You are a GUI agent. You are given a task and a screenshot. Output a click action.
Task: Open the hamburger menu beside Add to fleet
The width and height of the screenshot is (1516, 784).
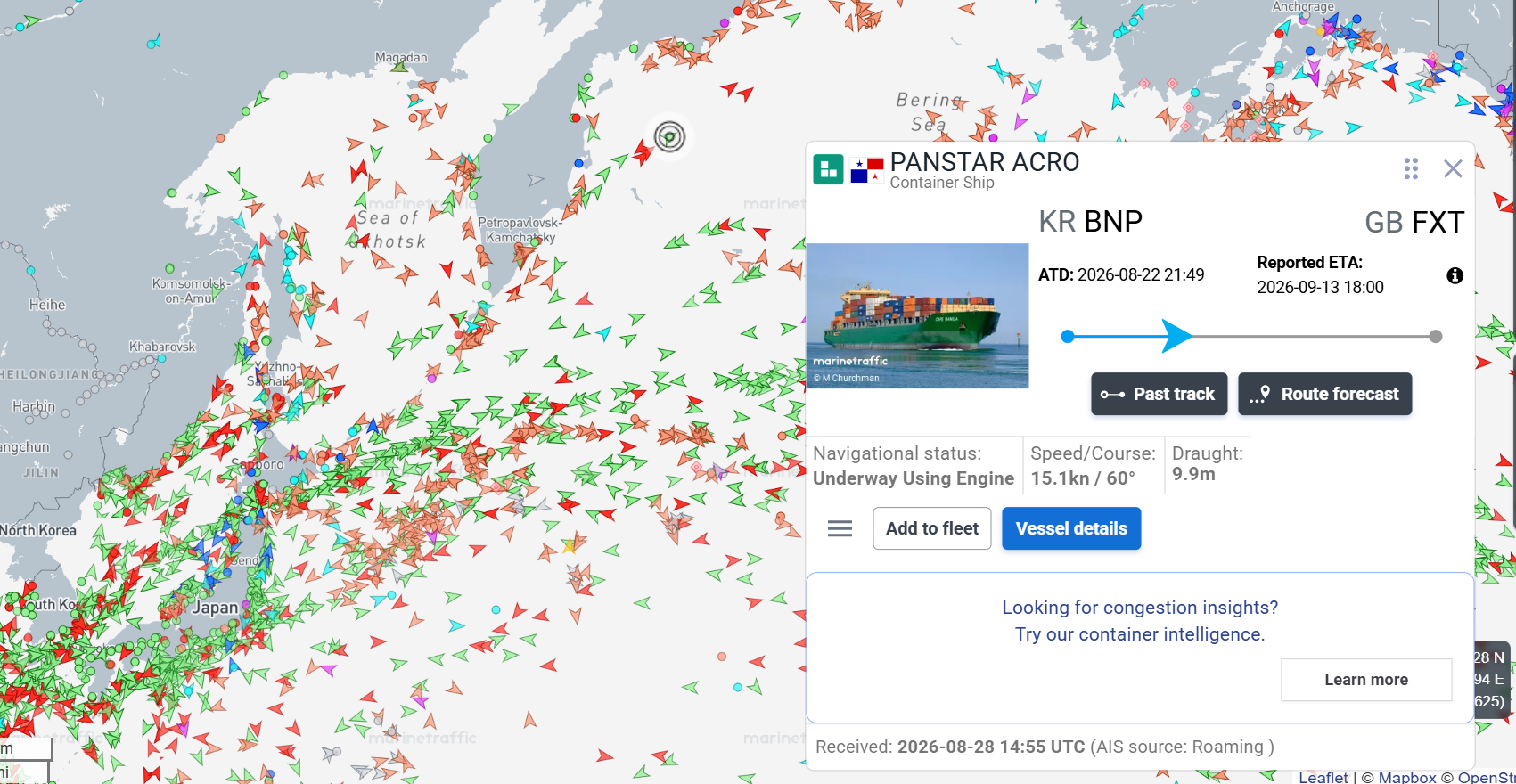[840, 528]
